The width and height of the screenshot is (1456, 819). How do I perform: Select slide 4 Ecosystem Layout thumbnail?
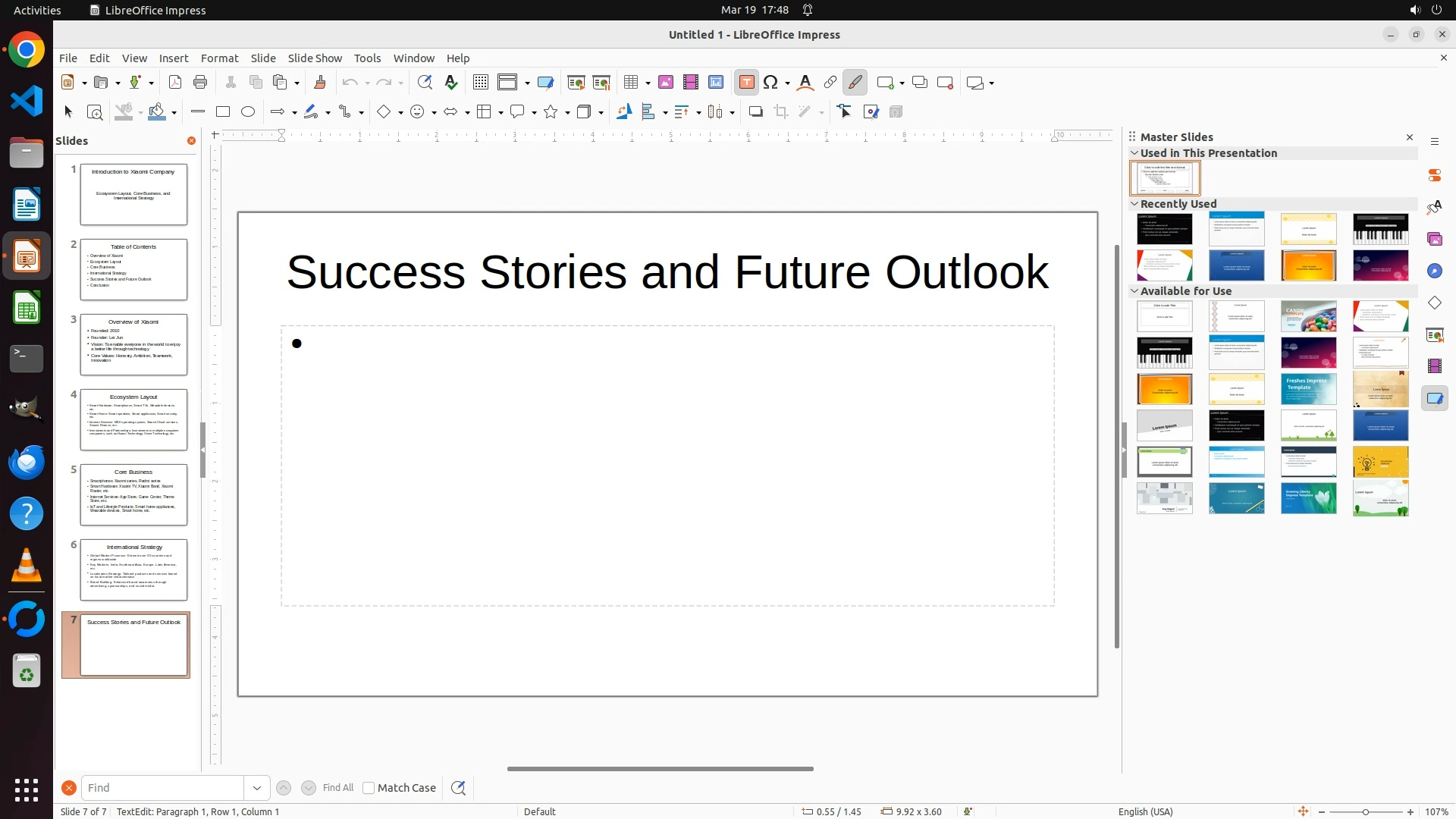[x=133, y=419]
